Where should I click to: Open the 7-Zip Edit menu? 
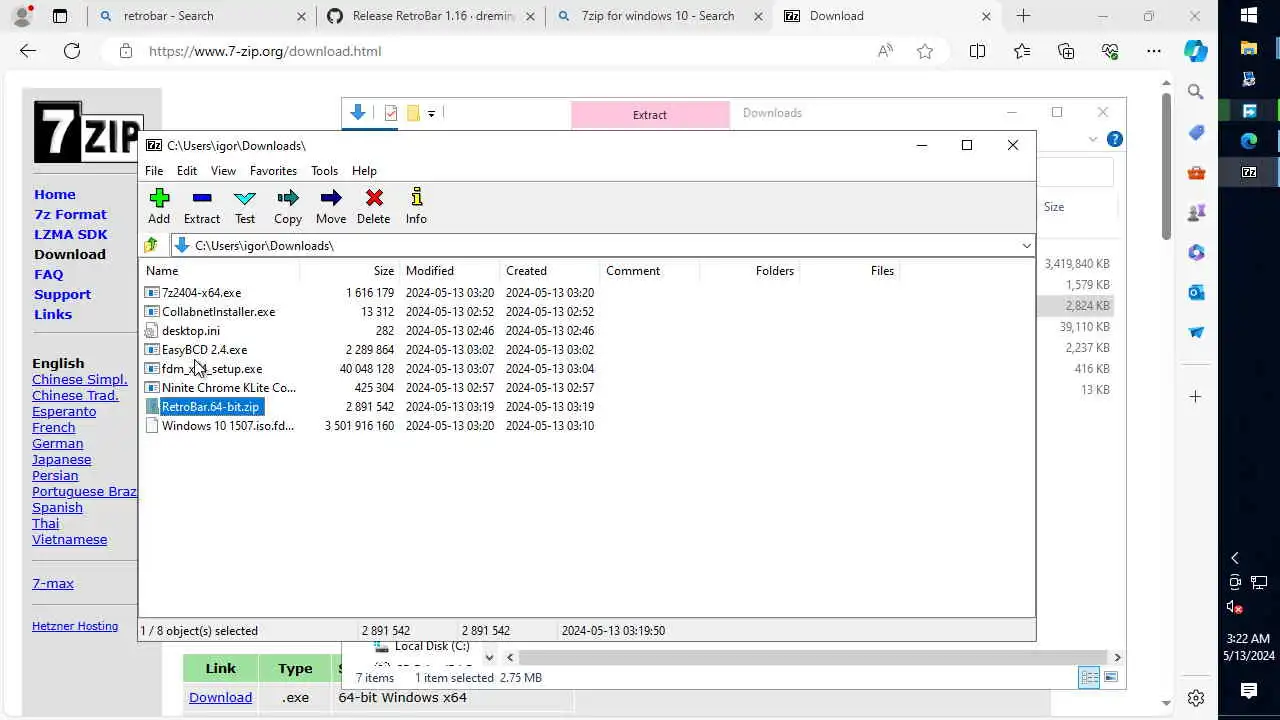187,171
